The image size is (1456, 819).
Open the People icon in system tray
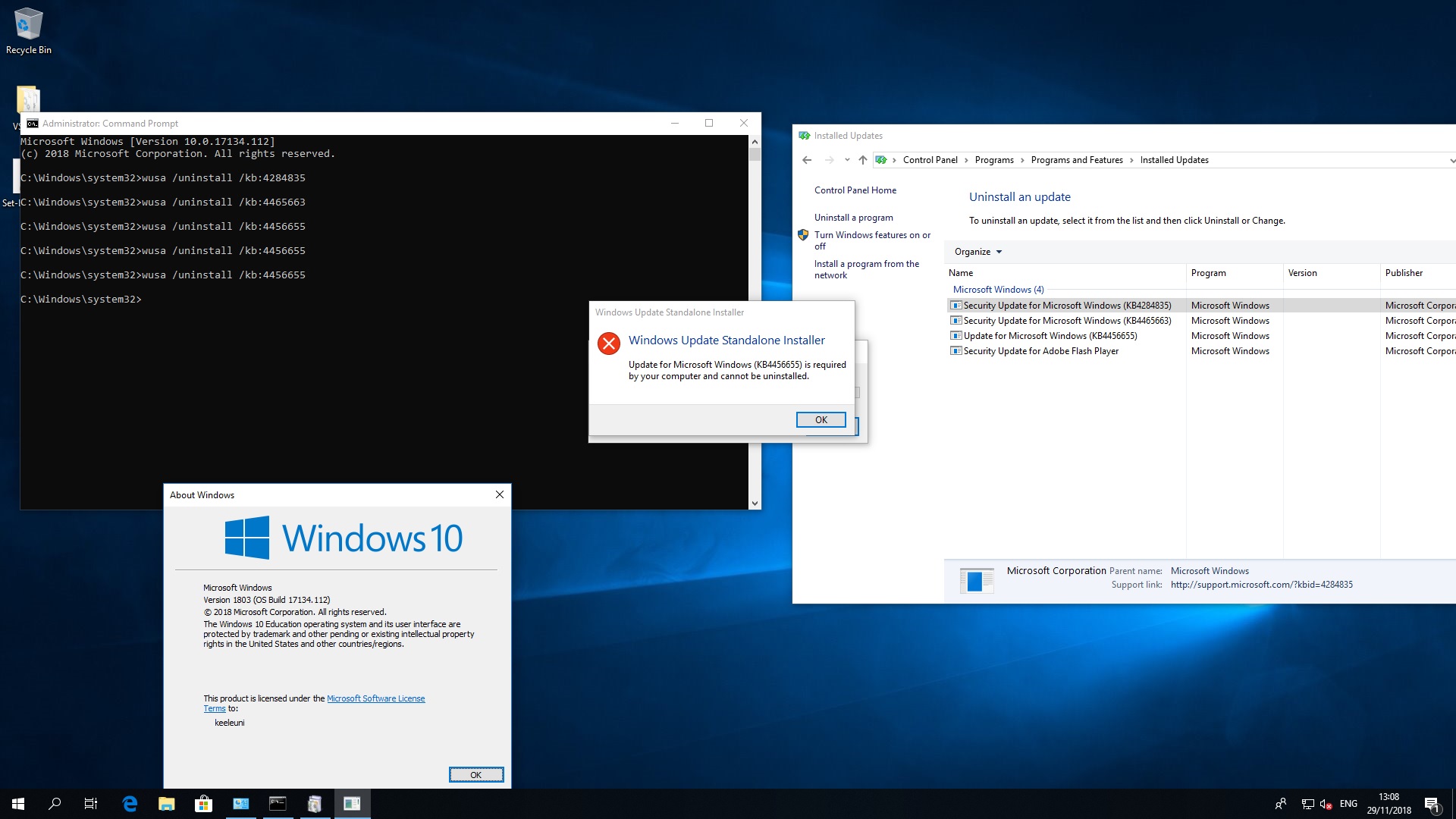[x=1281, y=804]
